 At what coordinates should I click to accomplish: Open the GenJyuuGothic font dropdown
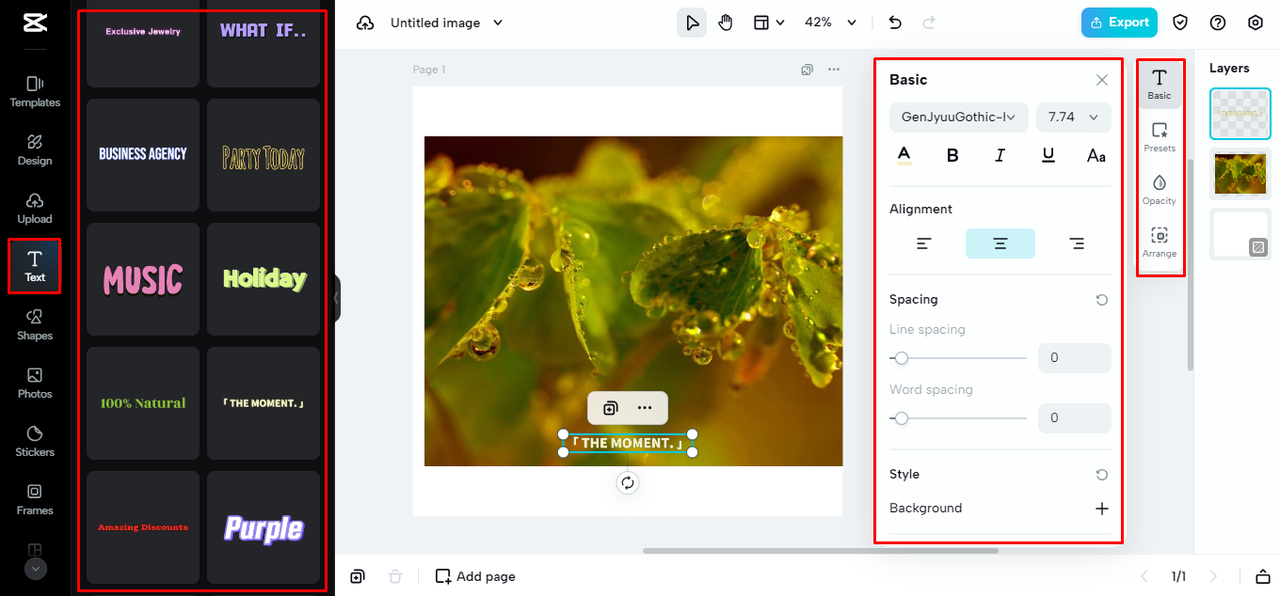(x=959, y=117)
